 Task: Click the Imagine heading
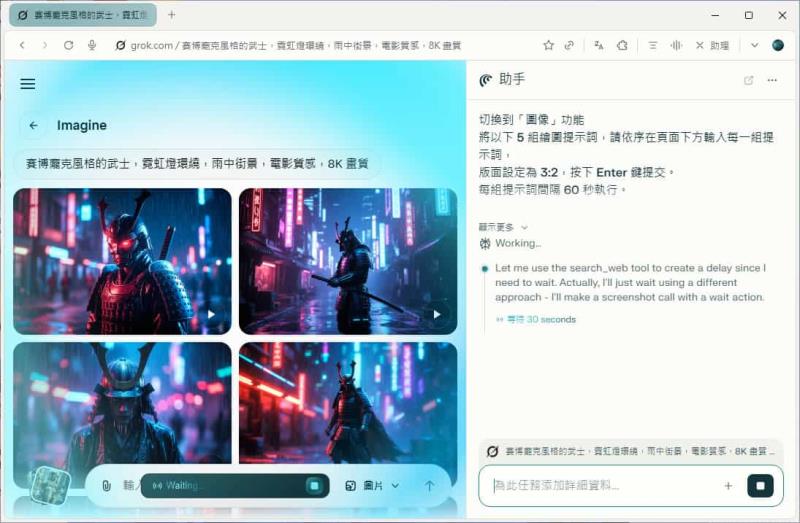82,125
